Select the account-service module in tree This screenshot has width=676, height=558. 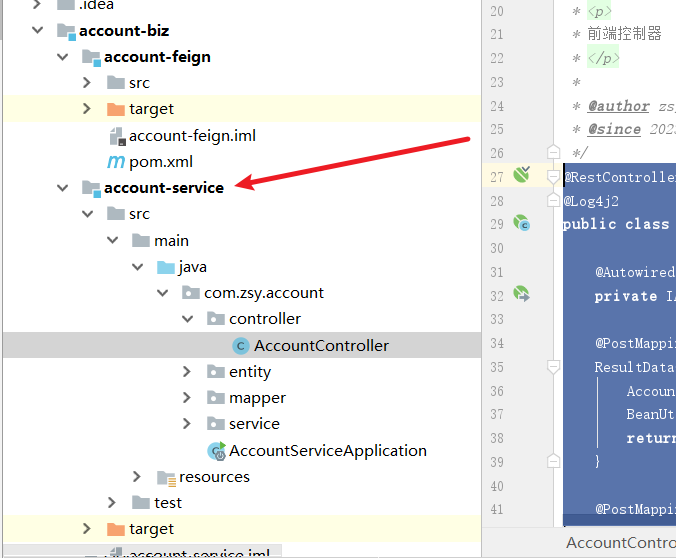tap(163, 188)
